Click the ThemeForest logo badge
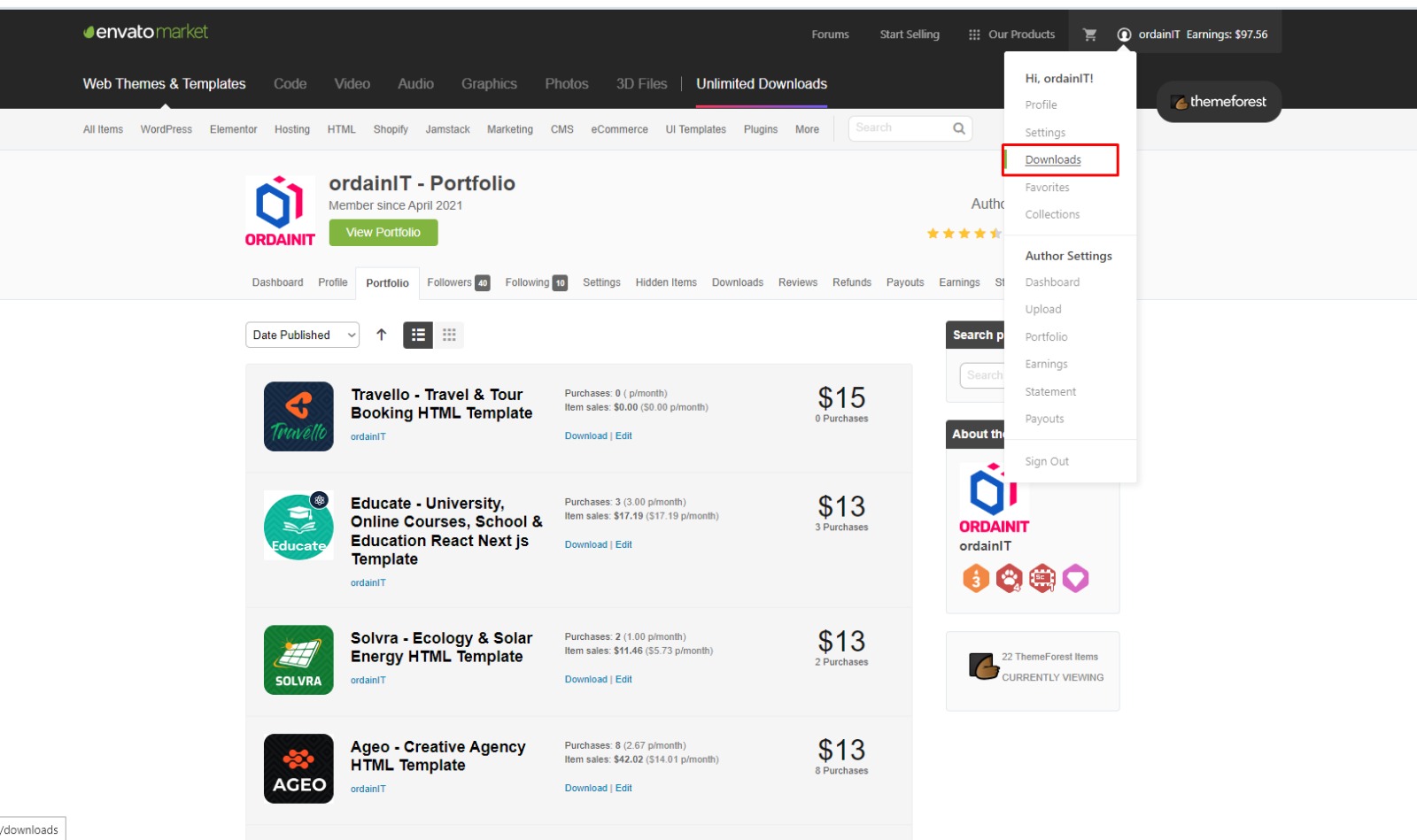Viewport: 1417px width, 840px height. pyautogui.click(x=1219, y=102)
